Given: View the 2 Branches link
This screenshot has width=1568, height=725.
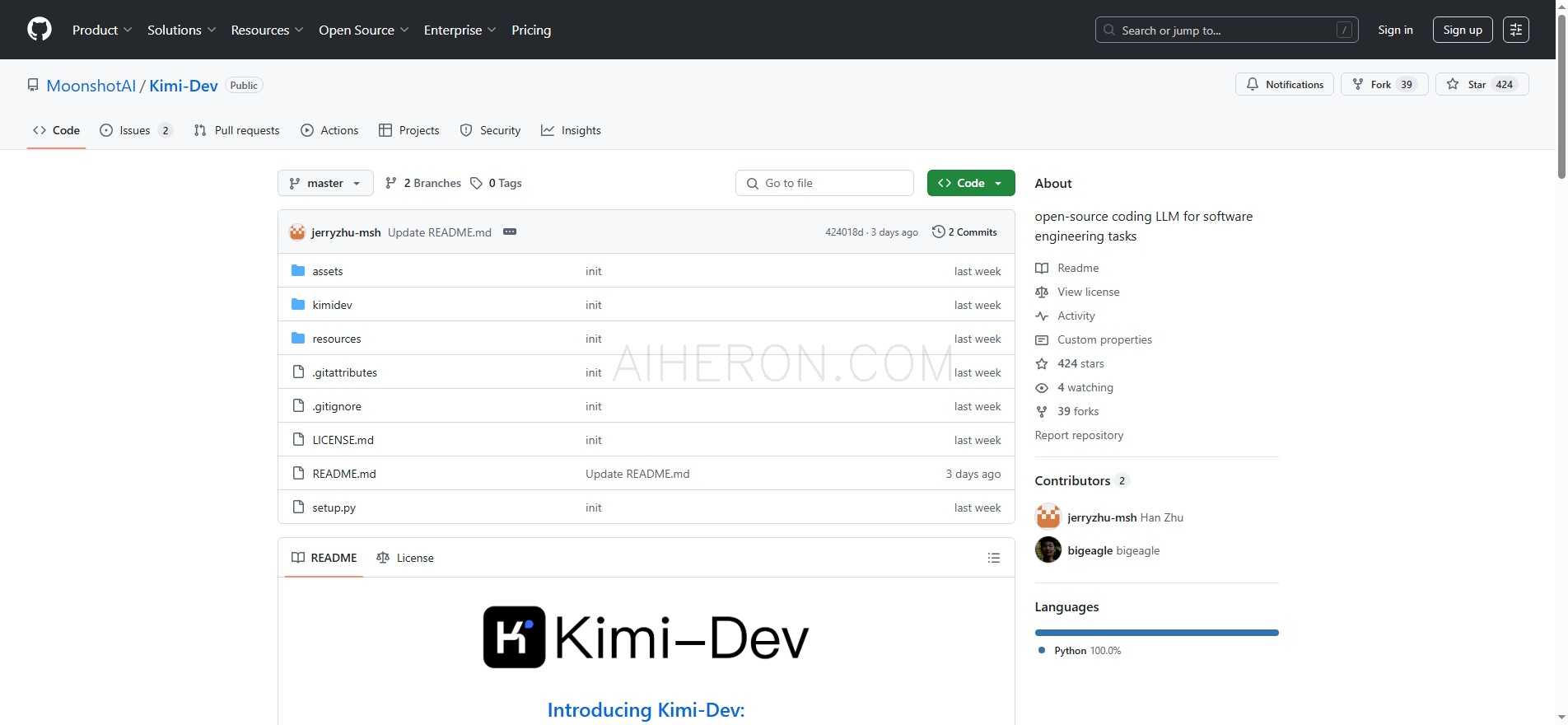Looking at the screenshot, I should (x=423, y=183).
